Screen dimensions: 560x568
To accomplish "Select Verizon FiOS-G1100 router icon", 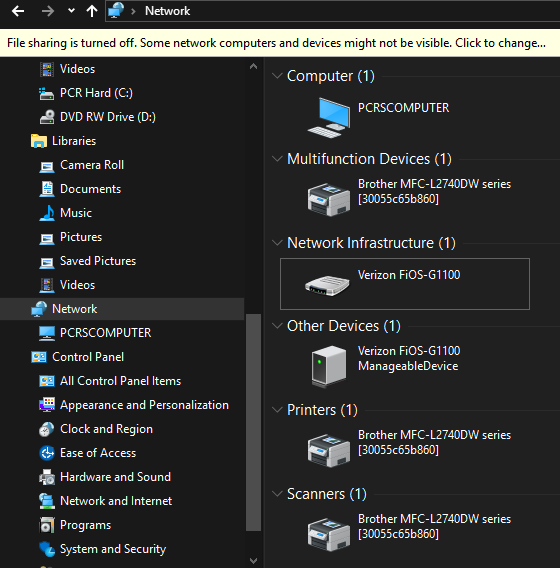I will coord(327,285).
